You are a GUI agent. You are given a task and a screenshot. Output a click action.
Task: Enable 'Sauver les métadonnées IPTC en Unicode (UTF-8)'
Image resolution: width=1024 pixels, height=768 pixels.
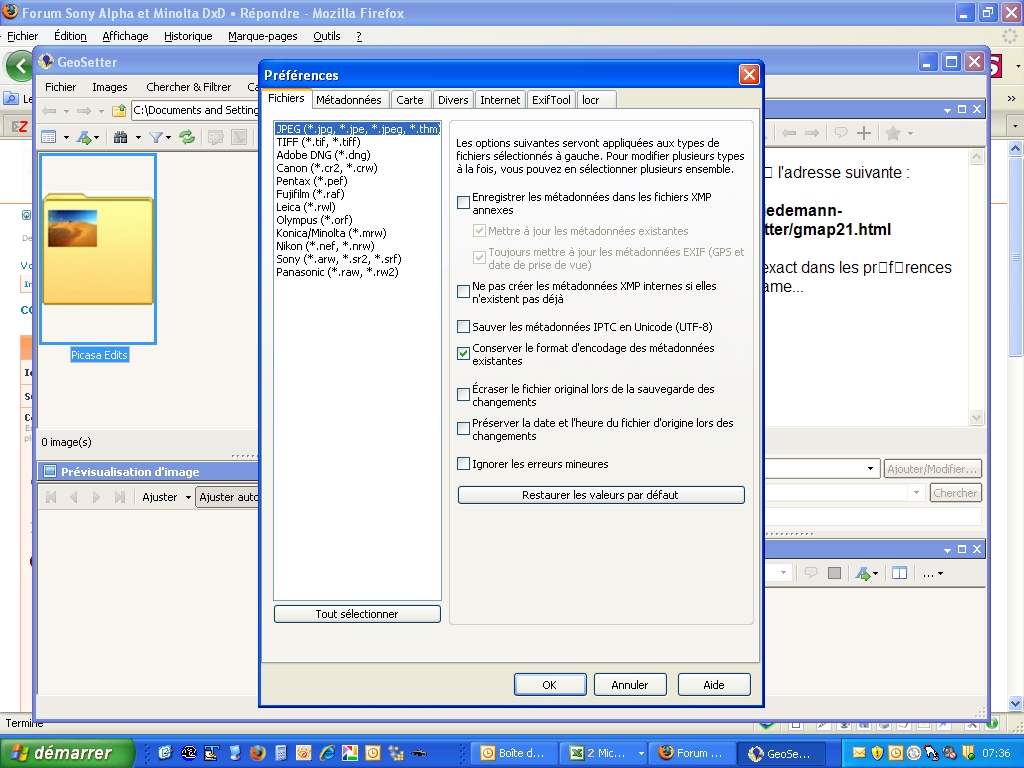tap(463, 327)
